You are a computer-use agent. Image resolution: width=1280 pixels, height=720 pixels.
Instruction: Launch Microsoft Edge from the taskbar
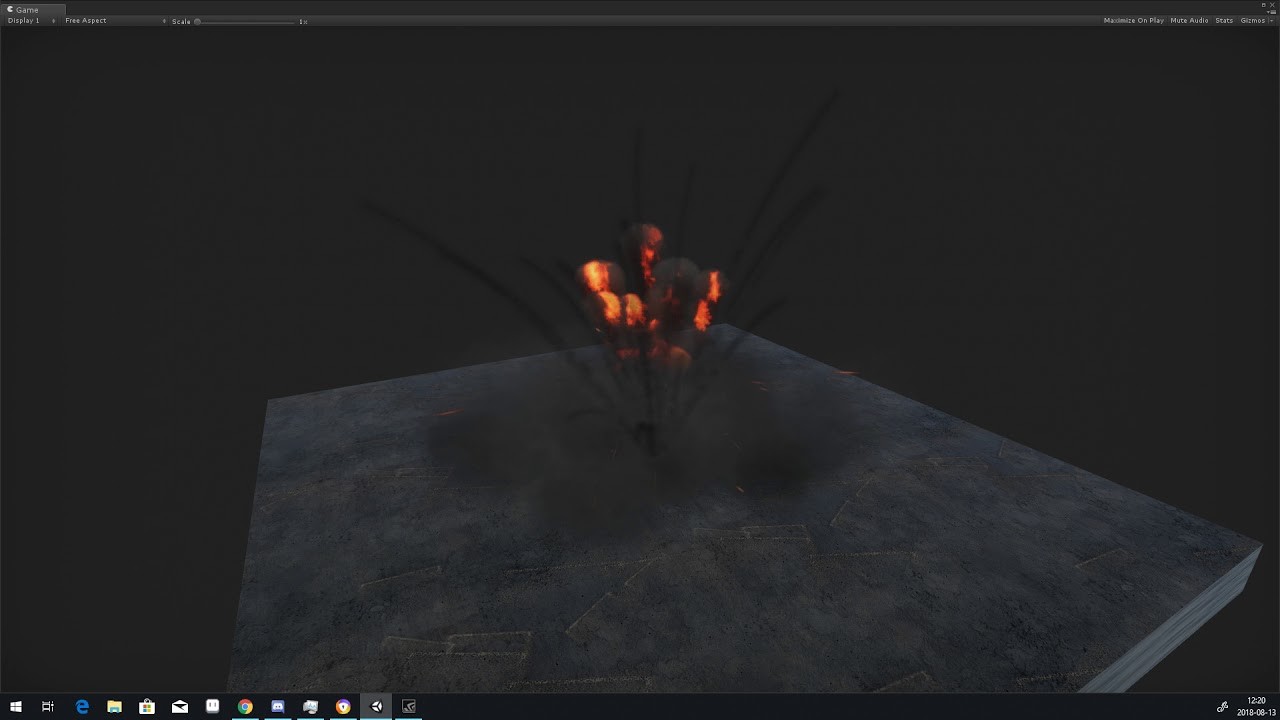82,707
